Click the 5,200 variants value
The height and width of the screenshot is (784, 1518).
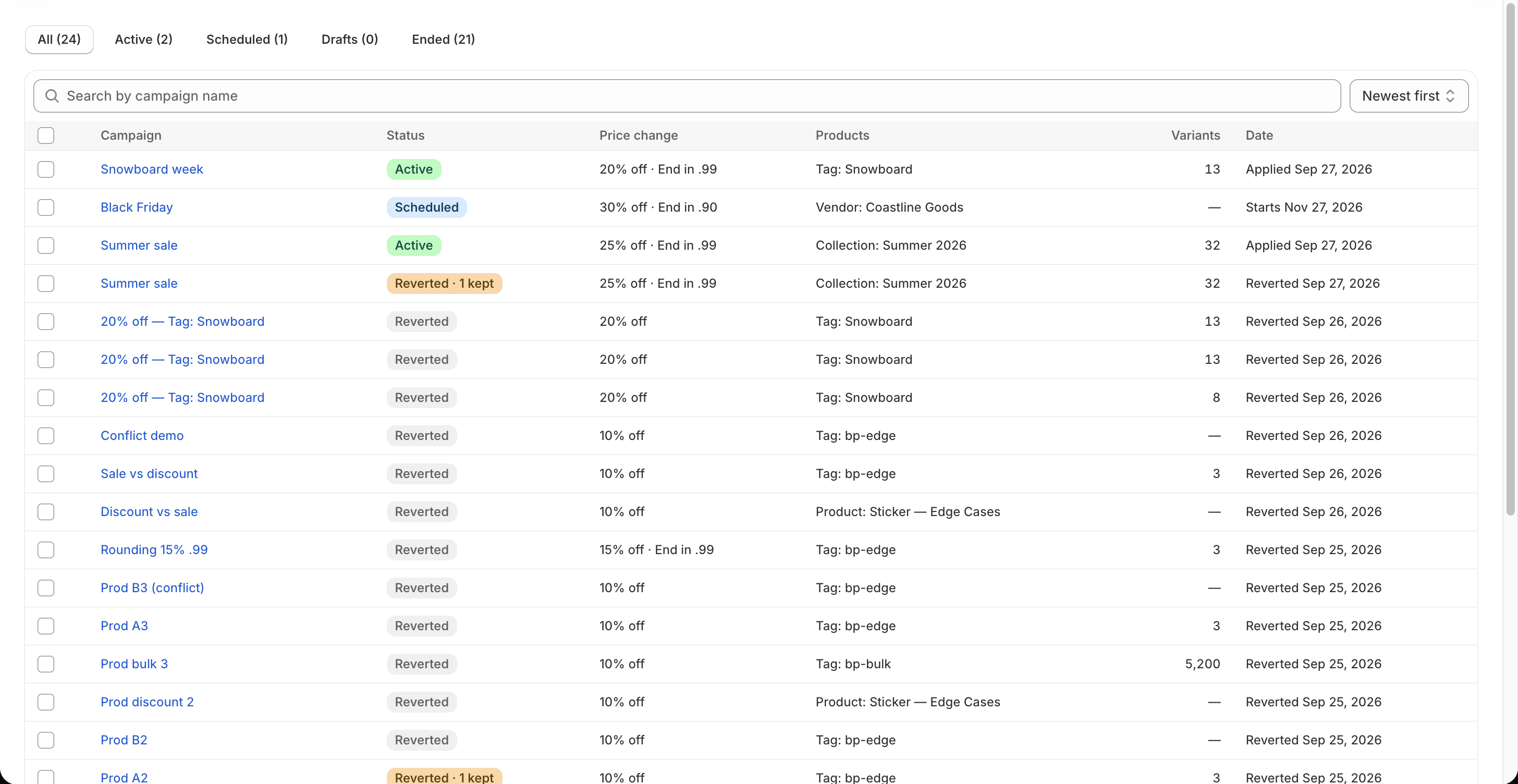(1202, 664)
